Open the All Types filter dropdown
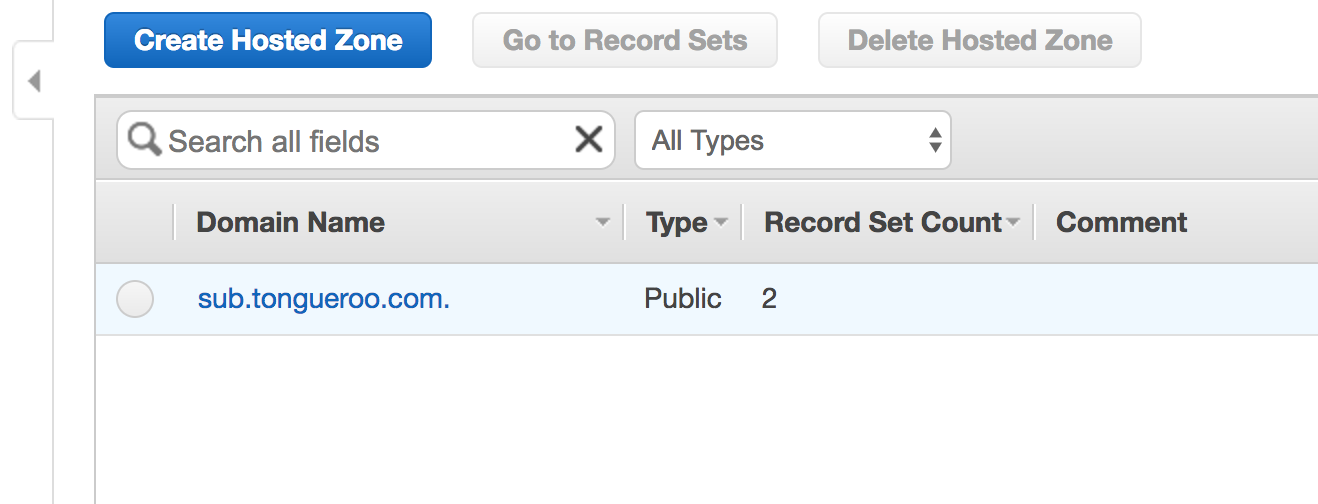The height and width of the screenshot is (504, 1318). click(x=793, y=140)
